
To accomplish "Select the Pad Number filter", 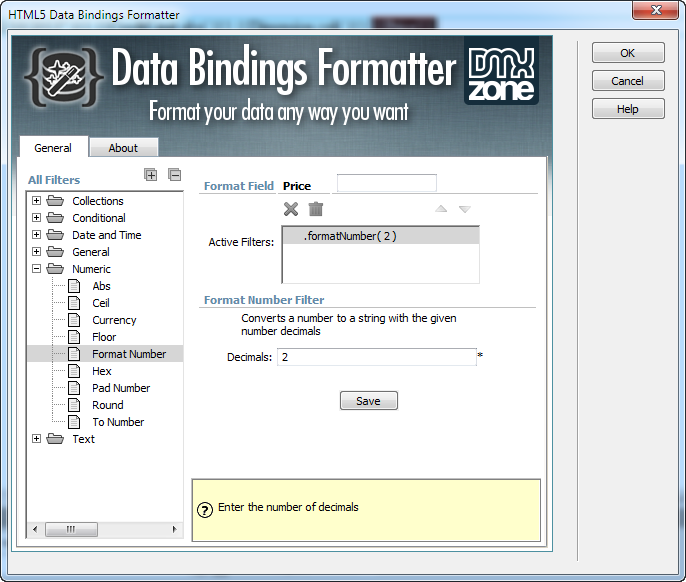I will [121, 388].
